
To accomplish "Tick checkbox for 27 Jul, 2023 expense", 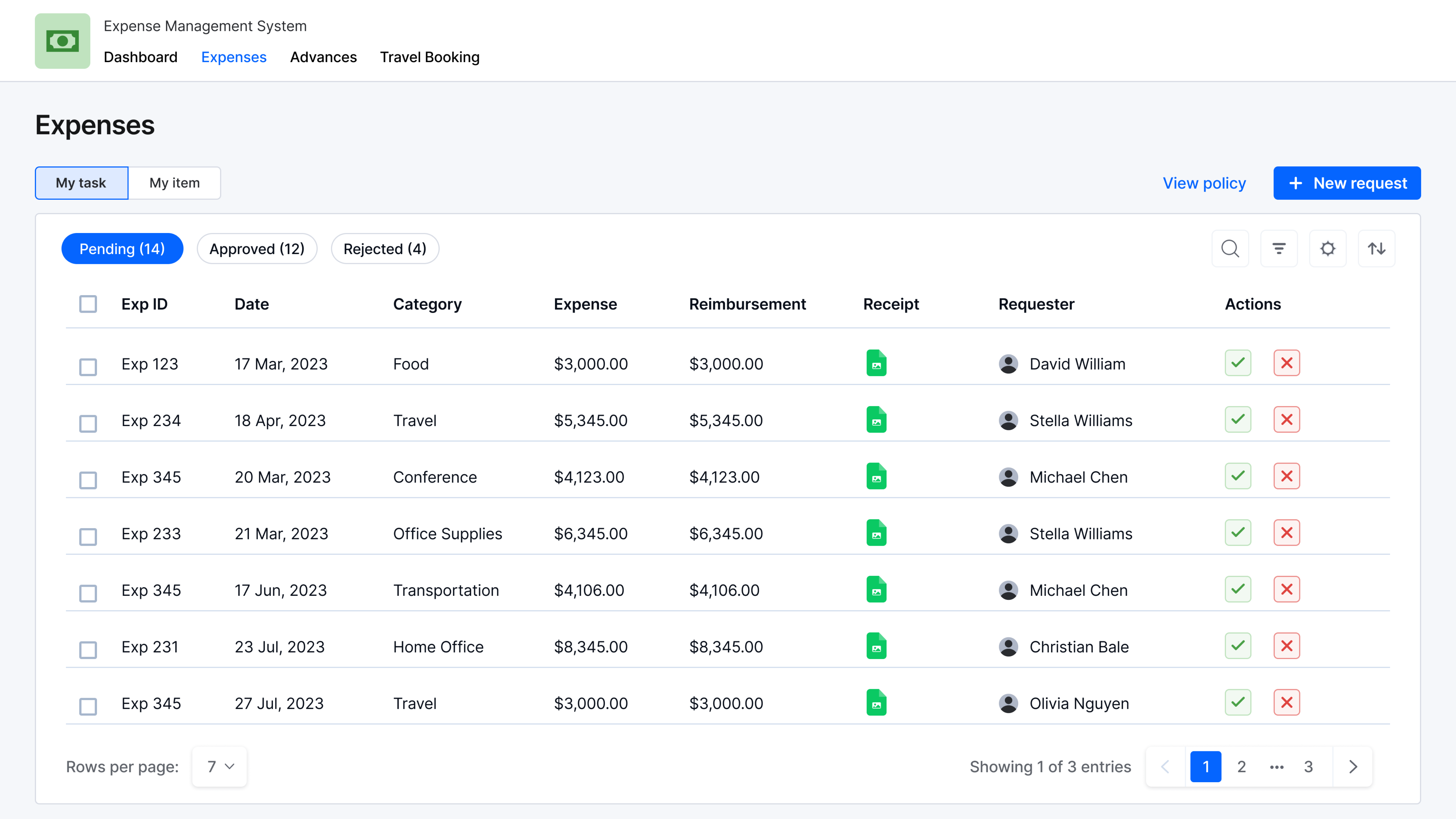I will click(x=88, y=706).
